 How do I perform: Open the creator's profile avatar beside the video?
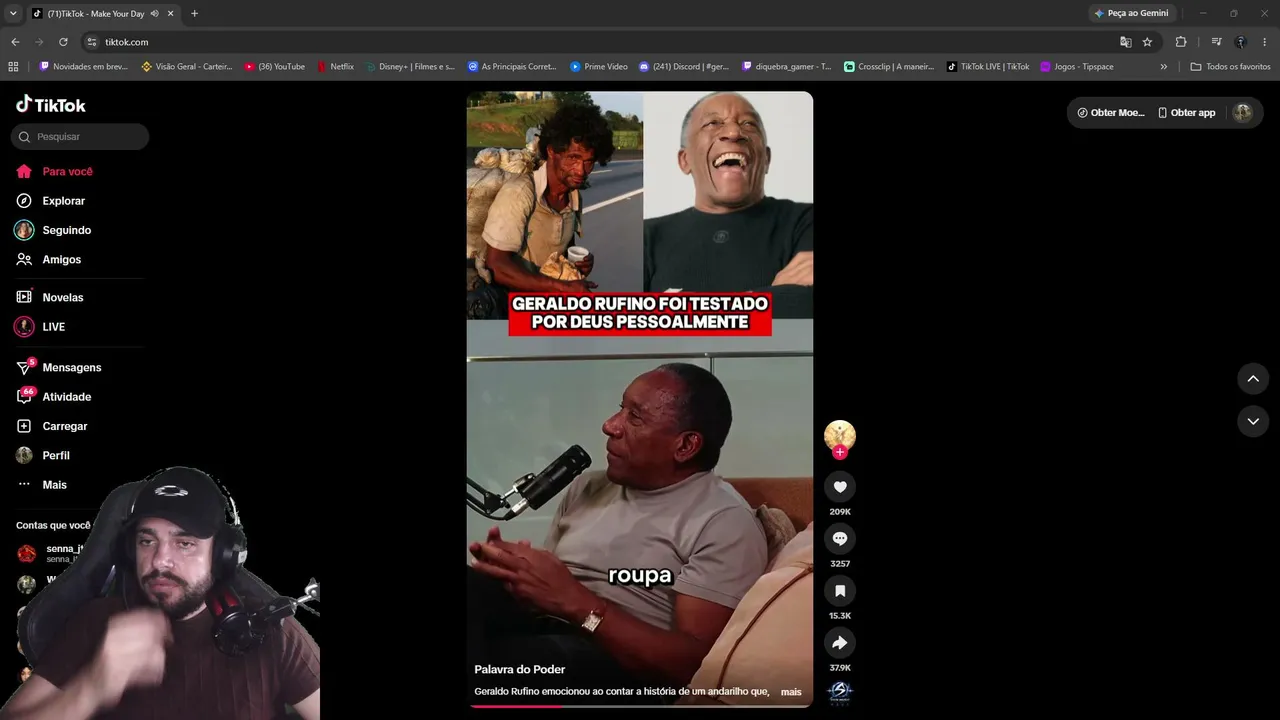(840, 435)
